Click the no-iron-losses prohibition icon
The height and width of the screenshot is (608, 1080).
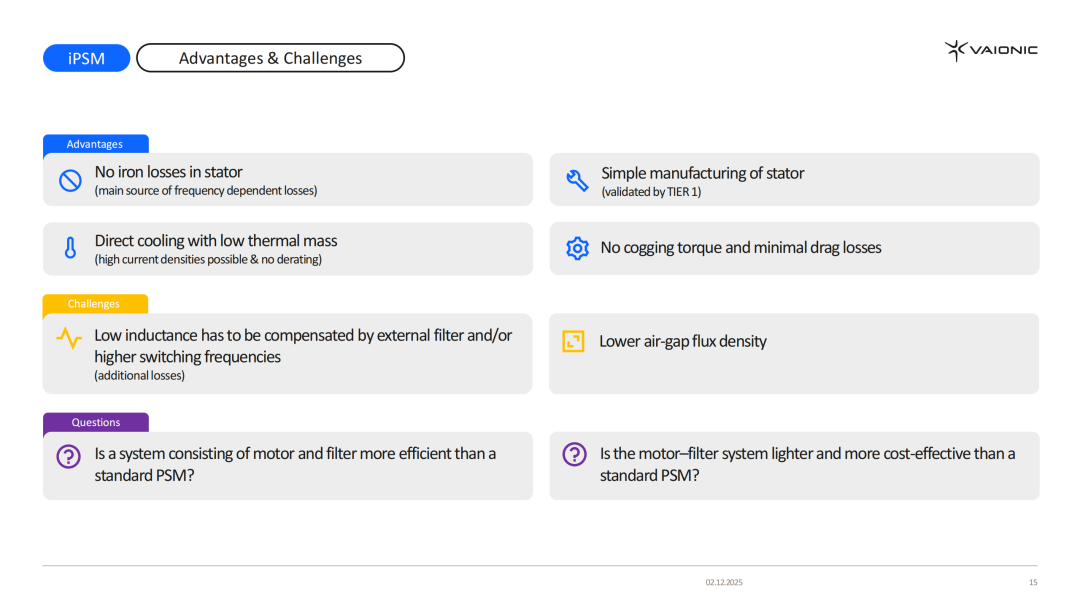click(70, 181)
